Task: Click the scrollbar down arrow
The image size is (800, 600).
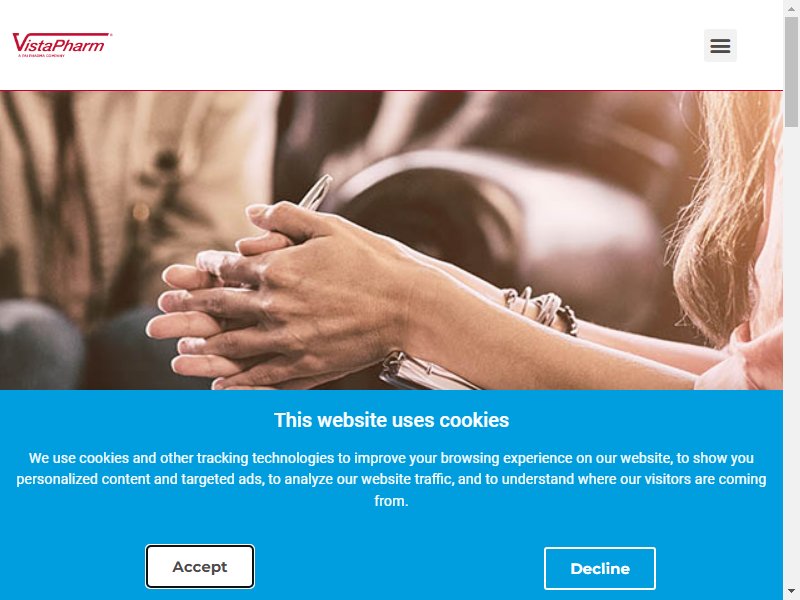Action: pos(791,591)
